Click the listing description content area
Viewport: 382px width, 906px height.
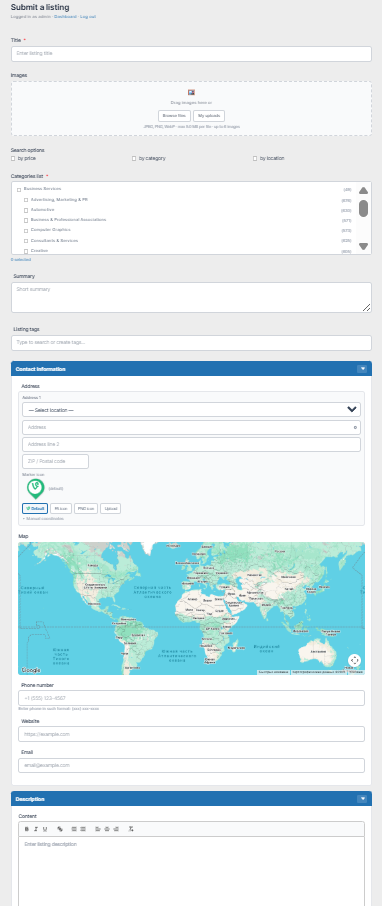coord(191,871)
